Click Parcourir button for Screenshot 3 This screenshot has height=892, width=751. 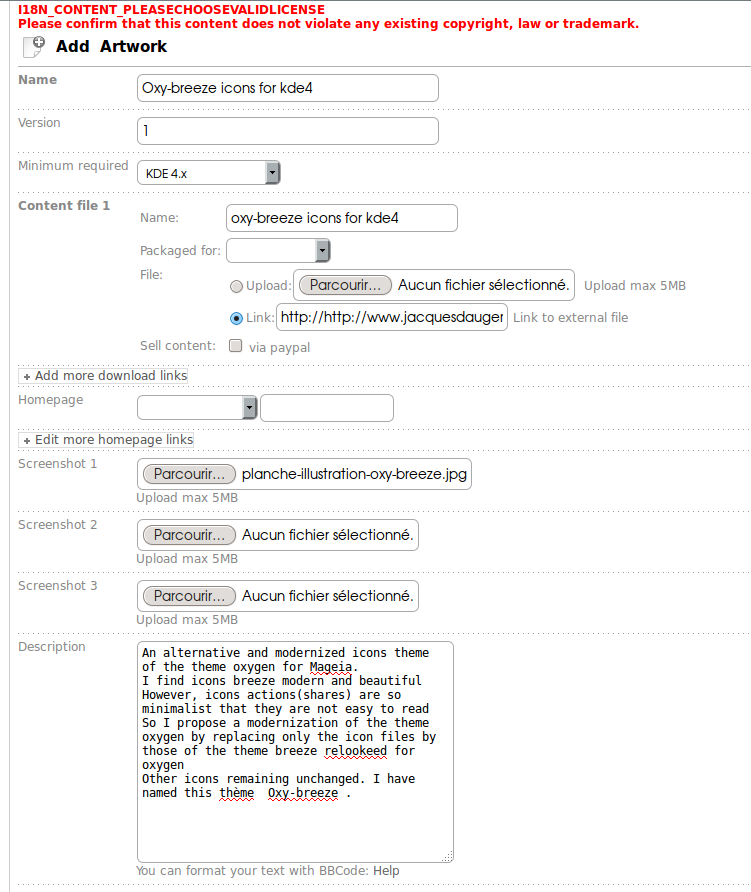(189, 596)
